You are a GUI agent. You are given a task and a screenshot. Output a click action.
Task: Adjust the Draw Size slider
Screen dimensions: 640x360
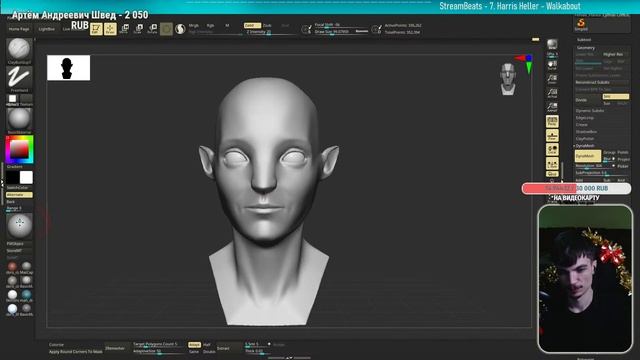341,31
